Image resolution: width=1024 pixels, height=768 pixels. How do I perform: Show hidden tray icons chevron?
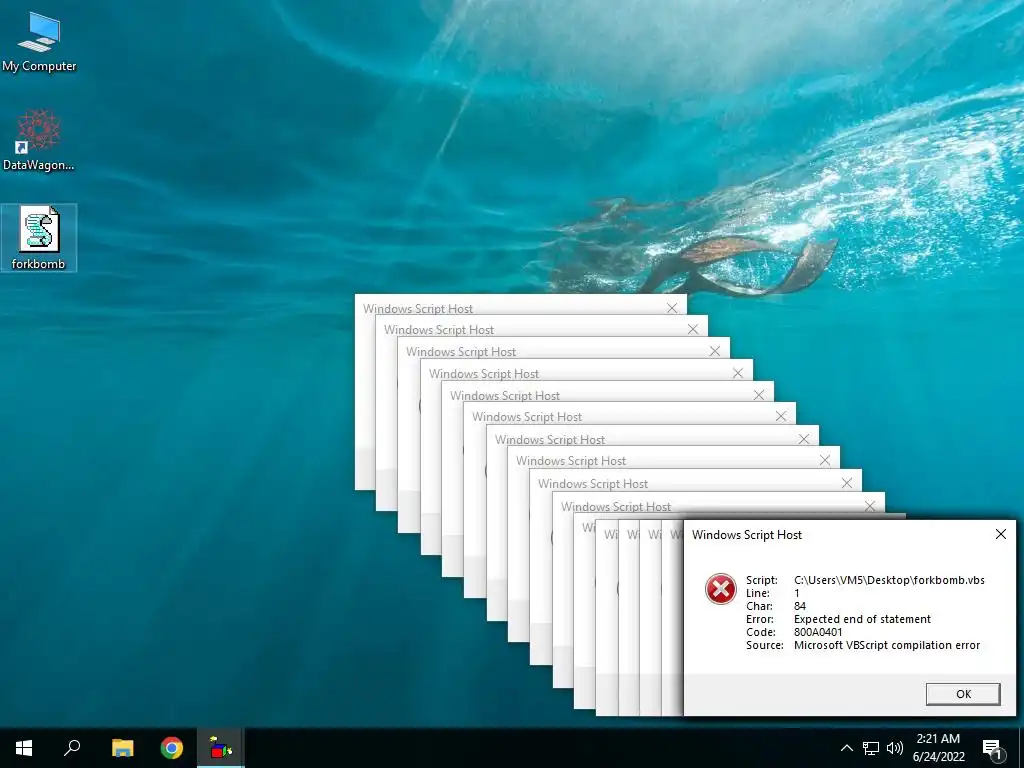pyautogui.click(x=846, y=748)
